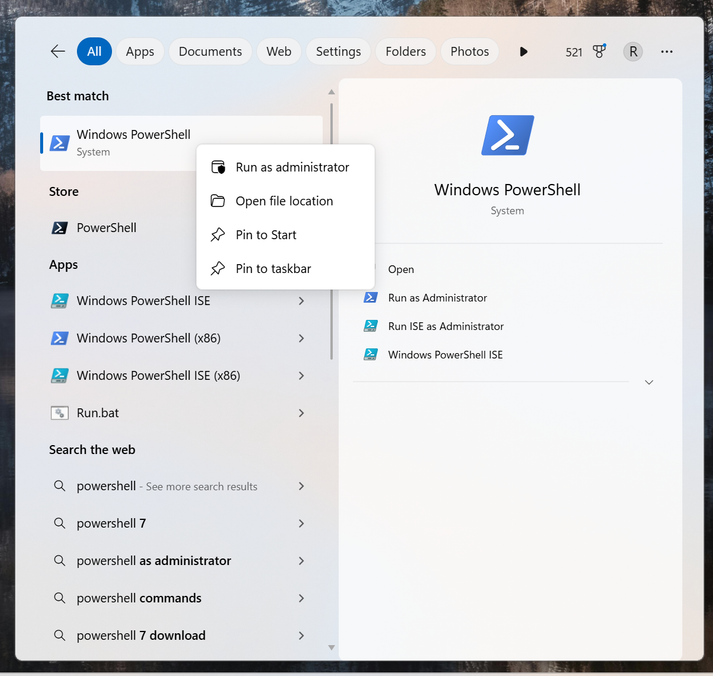Click the scroll down arrow of results list

point(331,647)
